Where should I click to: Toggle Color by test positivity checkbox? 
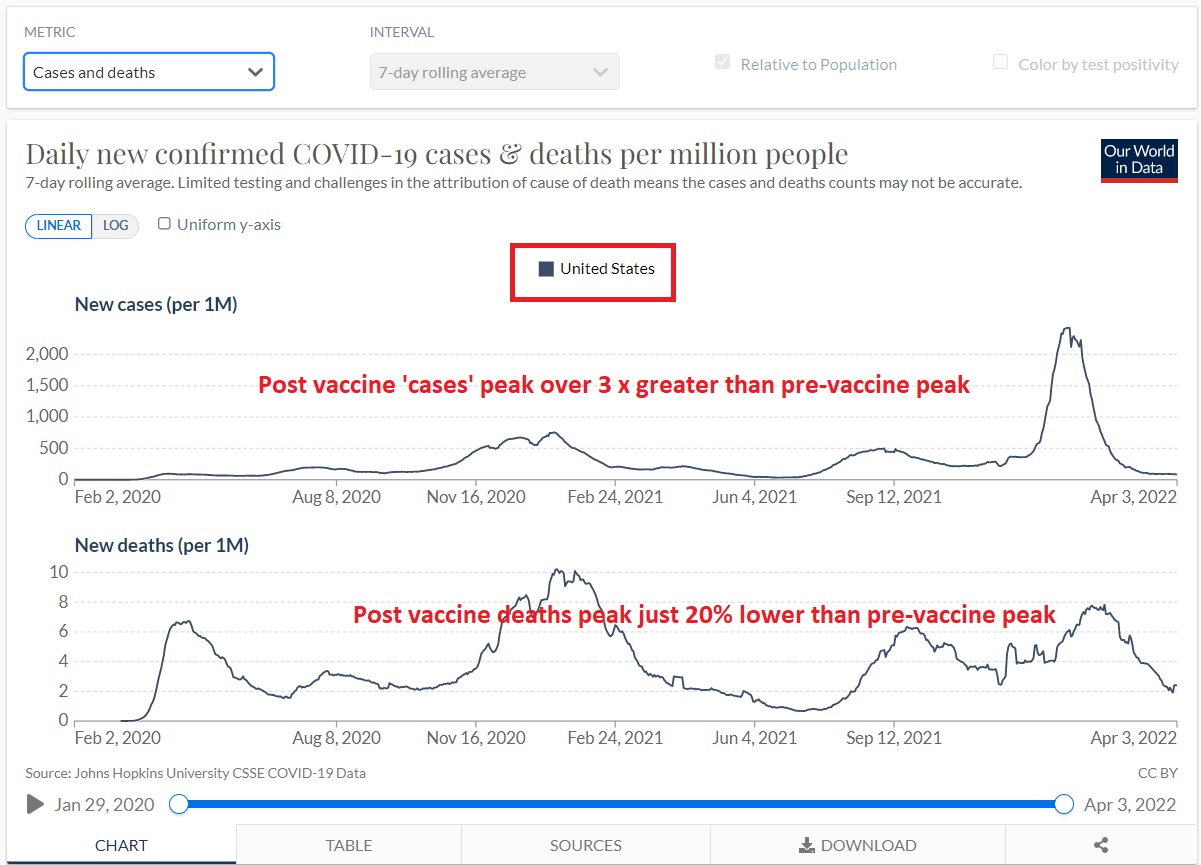1000,63
